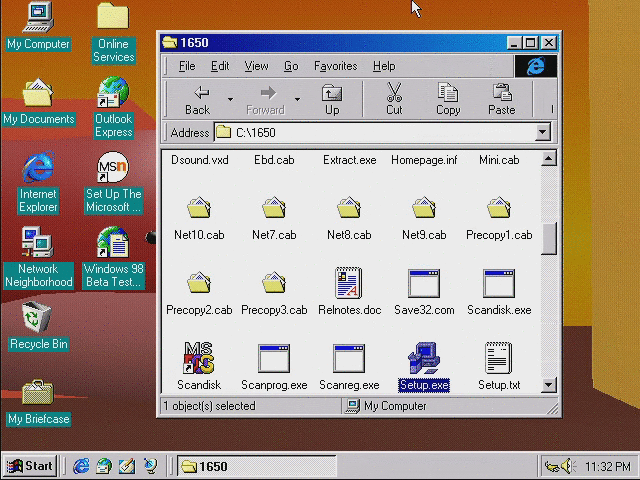The width and height of the screenshot is (640, 480).
Task: Click the Extract.exe file name
Action: click(x=349, y=160)
